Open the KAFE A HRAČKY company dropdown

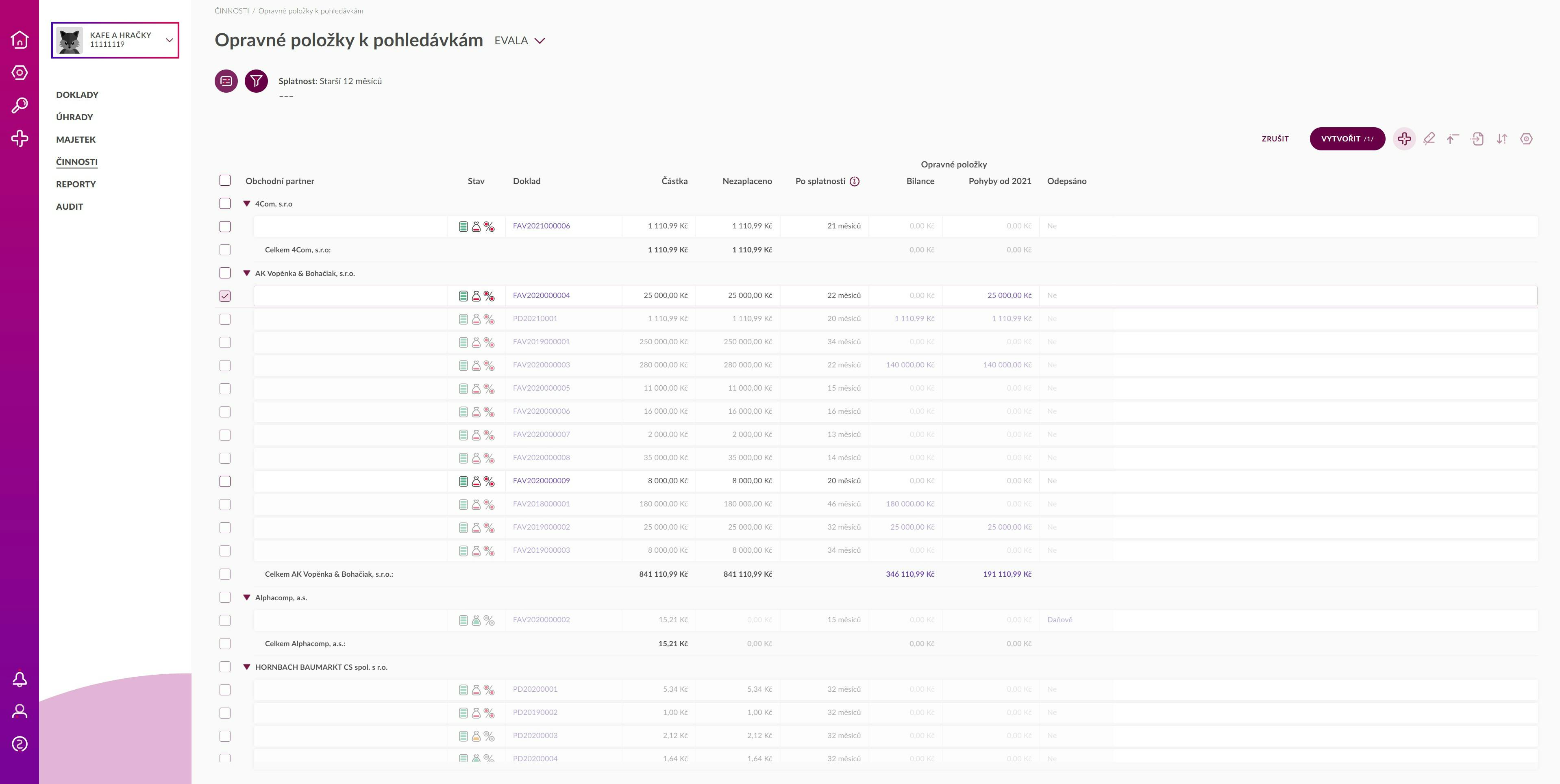(x=115, y=41)
